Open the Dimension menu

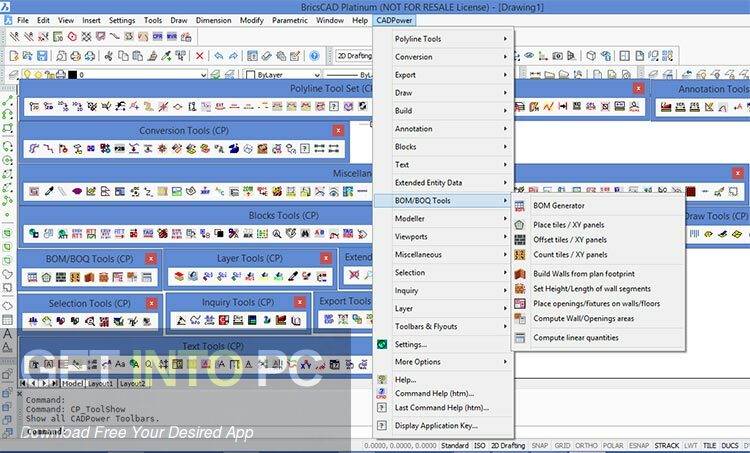coord(213,20)
